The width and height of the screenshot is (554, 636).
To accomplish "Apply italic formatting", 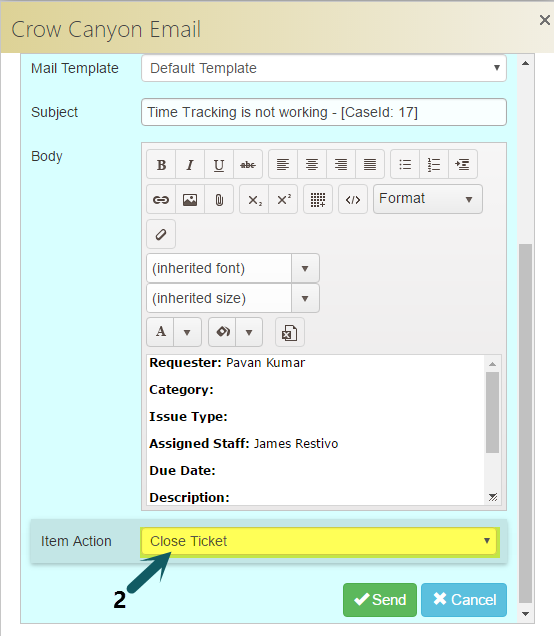I will click(x=190, y=164).
